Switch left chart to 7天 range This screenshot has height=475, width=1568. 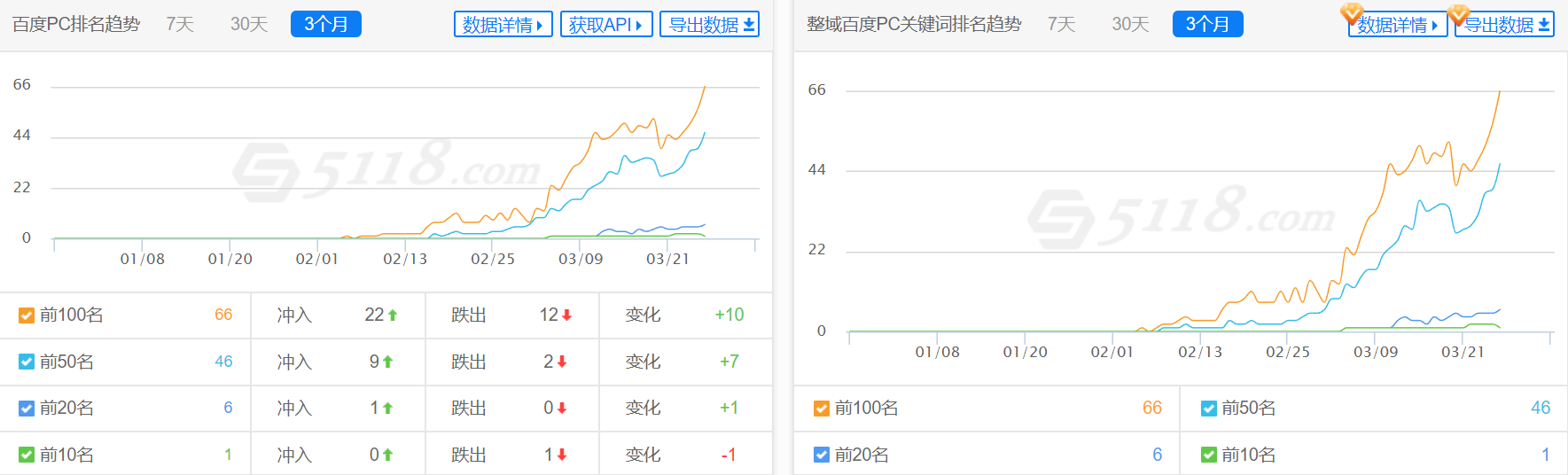tap(180, 25)
